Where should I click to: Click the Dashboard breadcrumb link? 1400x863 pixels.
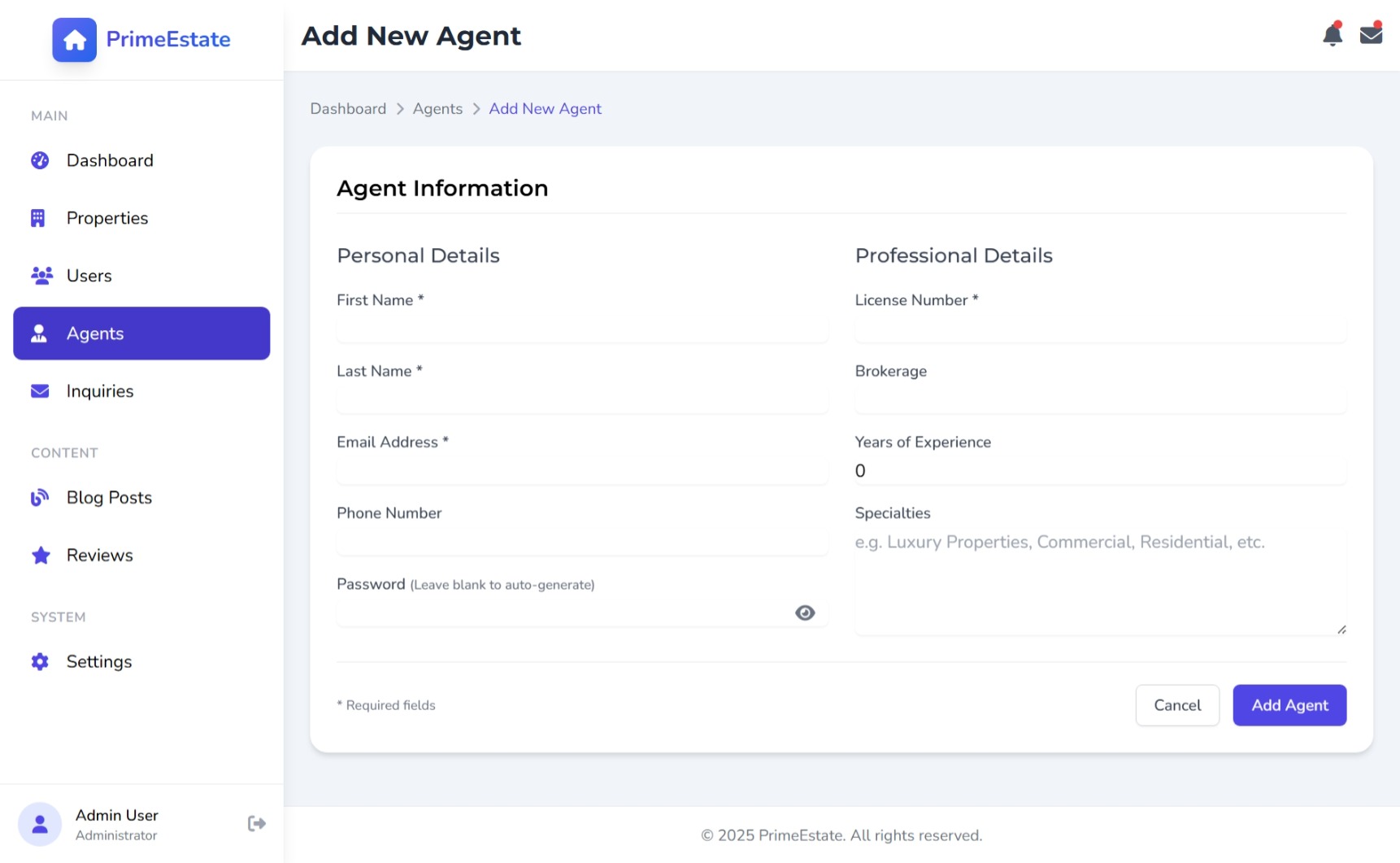point(348,109)
